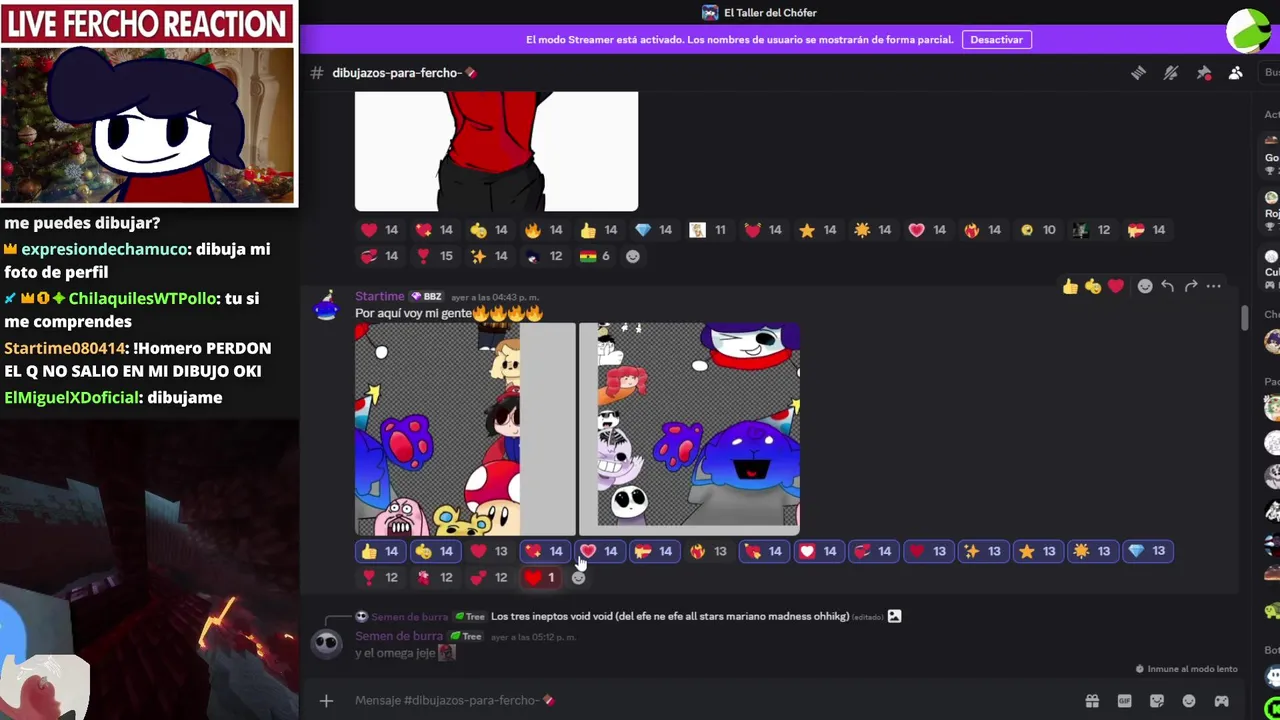Click Desactivar to turn off Streamer mode
This screenshot has width=1280, height=720.
997,40
